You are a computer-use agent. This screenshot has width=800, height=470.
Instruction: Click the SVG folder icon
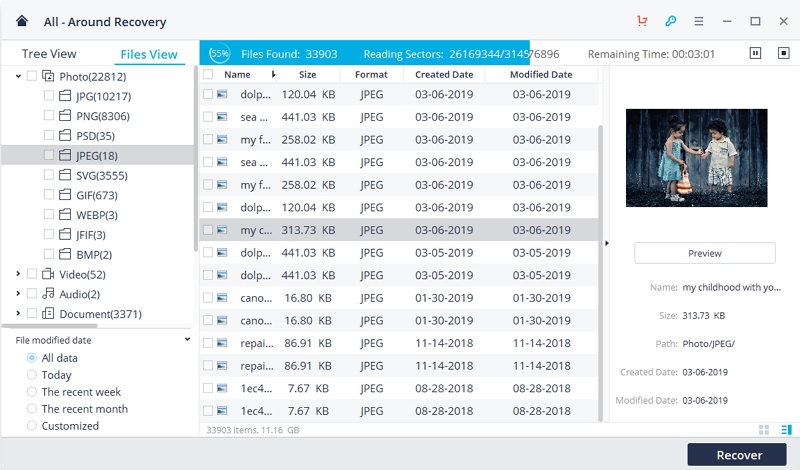(x=65, y=176)
